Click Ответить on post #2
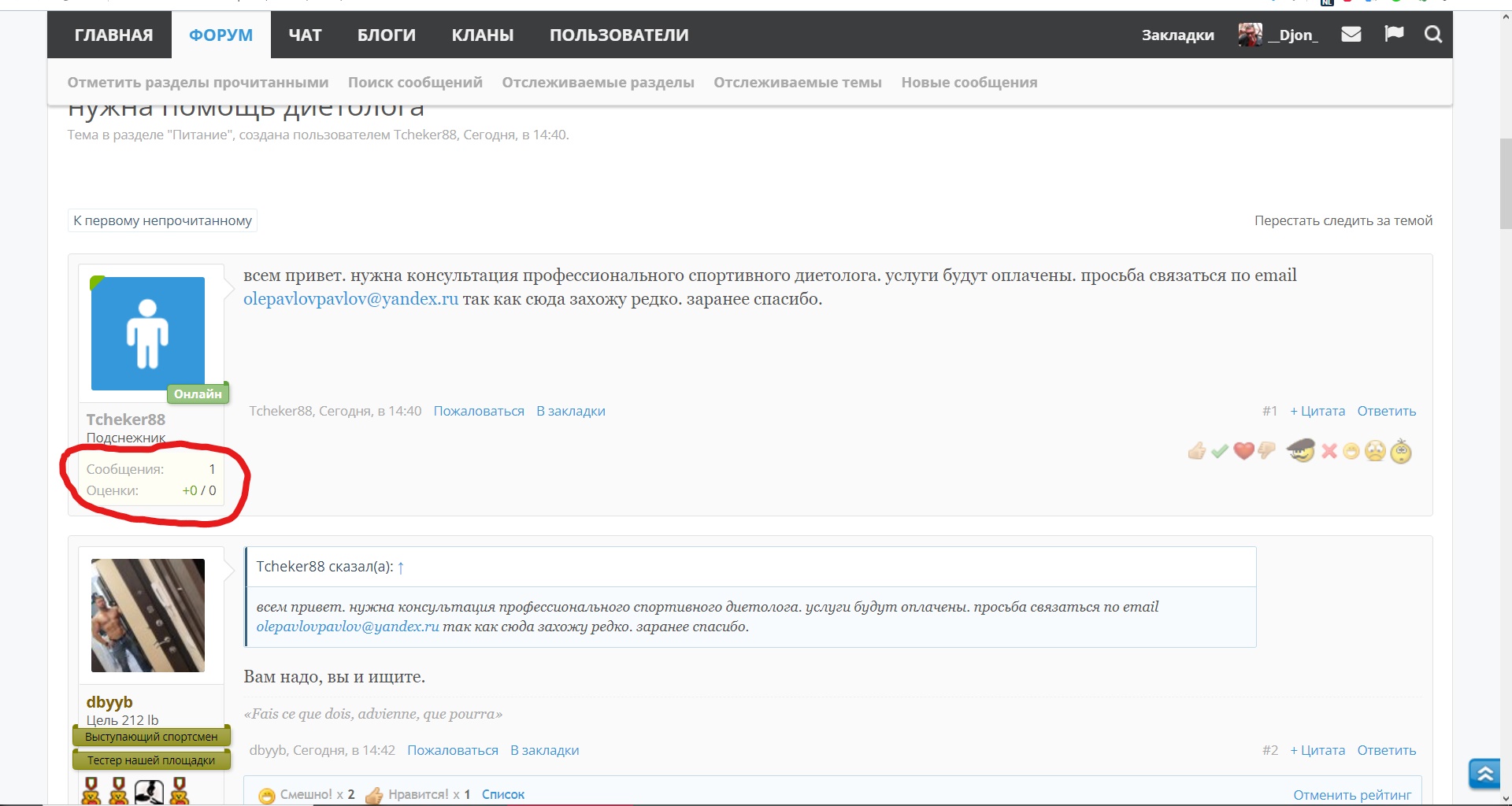 coord(1387,750)
